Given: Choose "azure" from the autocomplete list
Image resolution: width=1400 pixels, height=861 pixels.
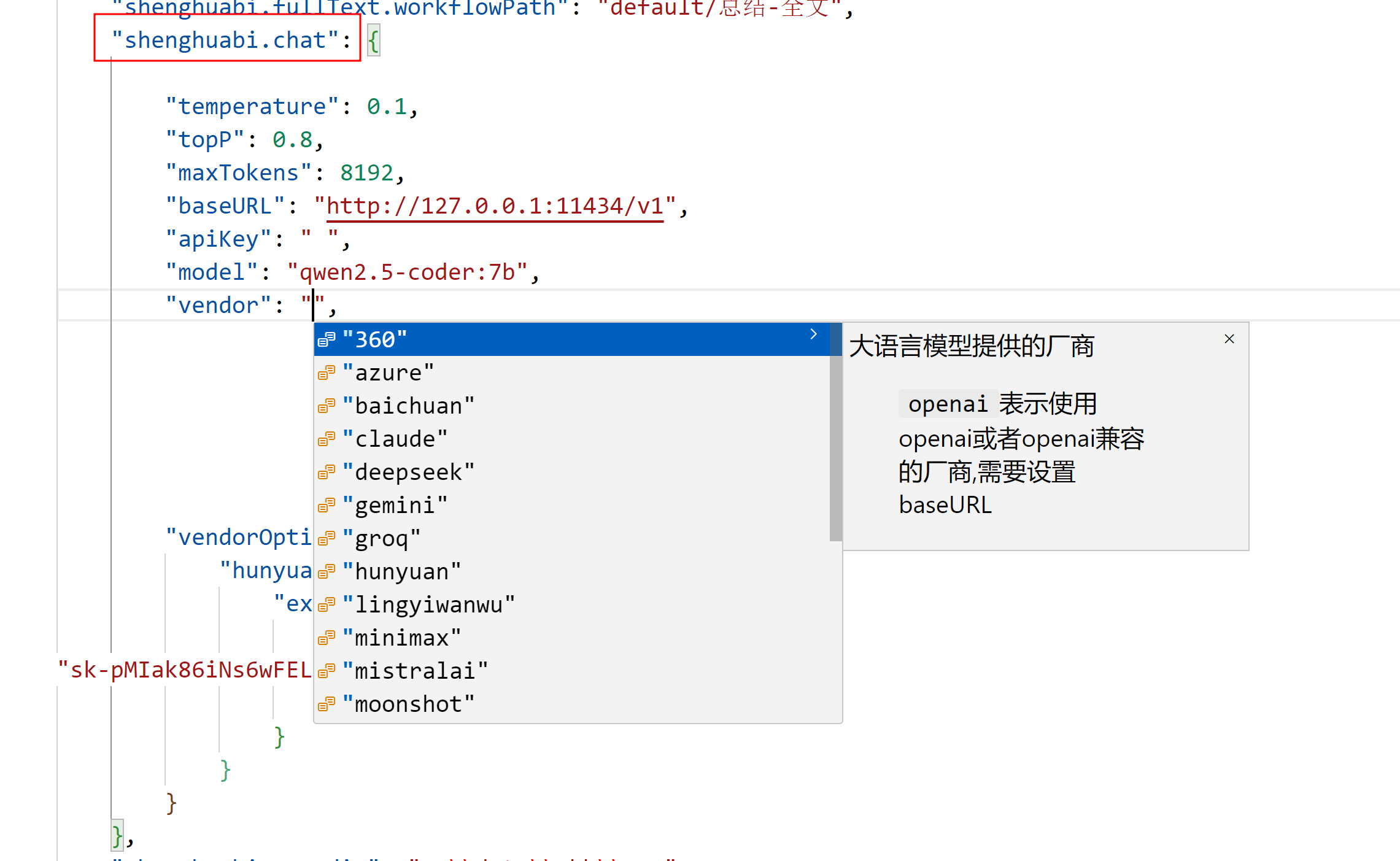Looking at the screenshot, I should tap(388, 373).
